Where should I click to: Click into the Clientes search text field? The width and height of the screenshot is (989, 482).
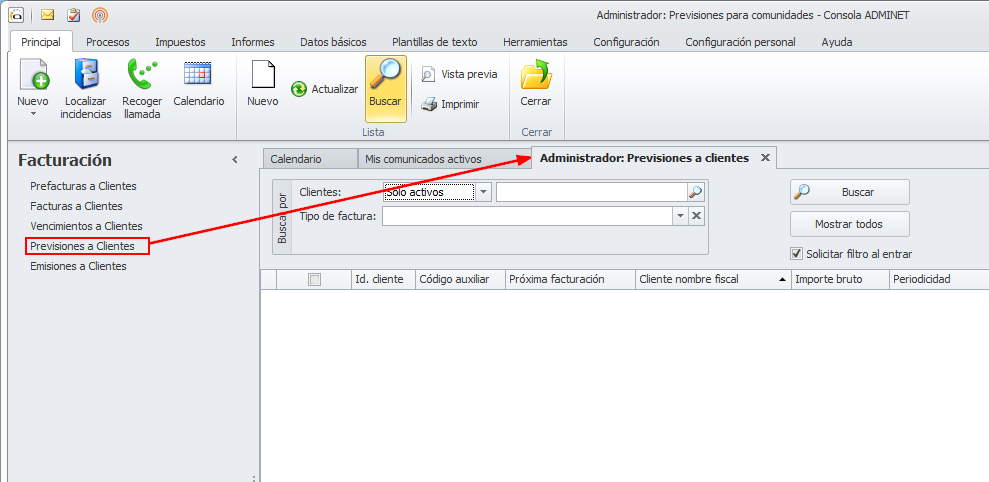592,192
